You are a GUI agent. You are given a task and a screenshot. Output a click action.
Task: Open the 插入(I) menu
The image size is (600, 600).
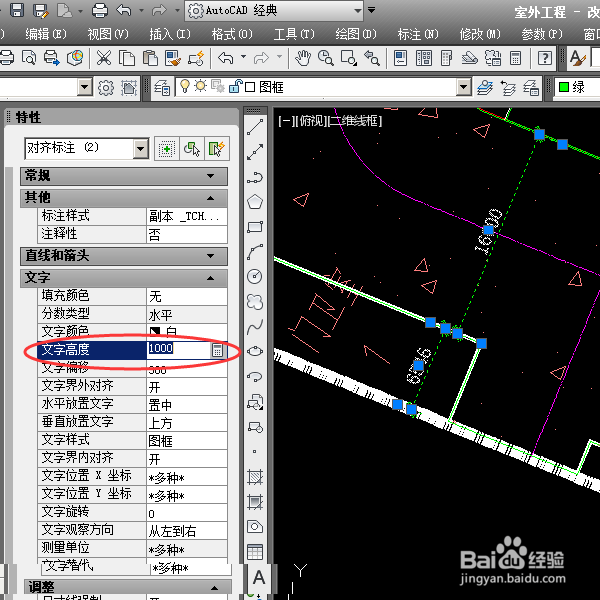(170, 34)
